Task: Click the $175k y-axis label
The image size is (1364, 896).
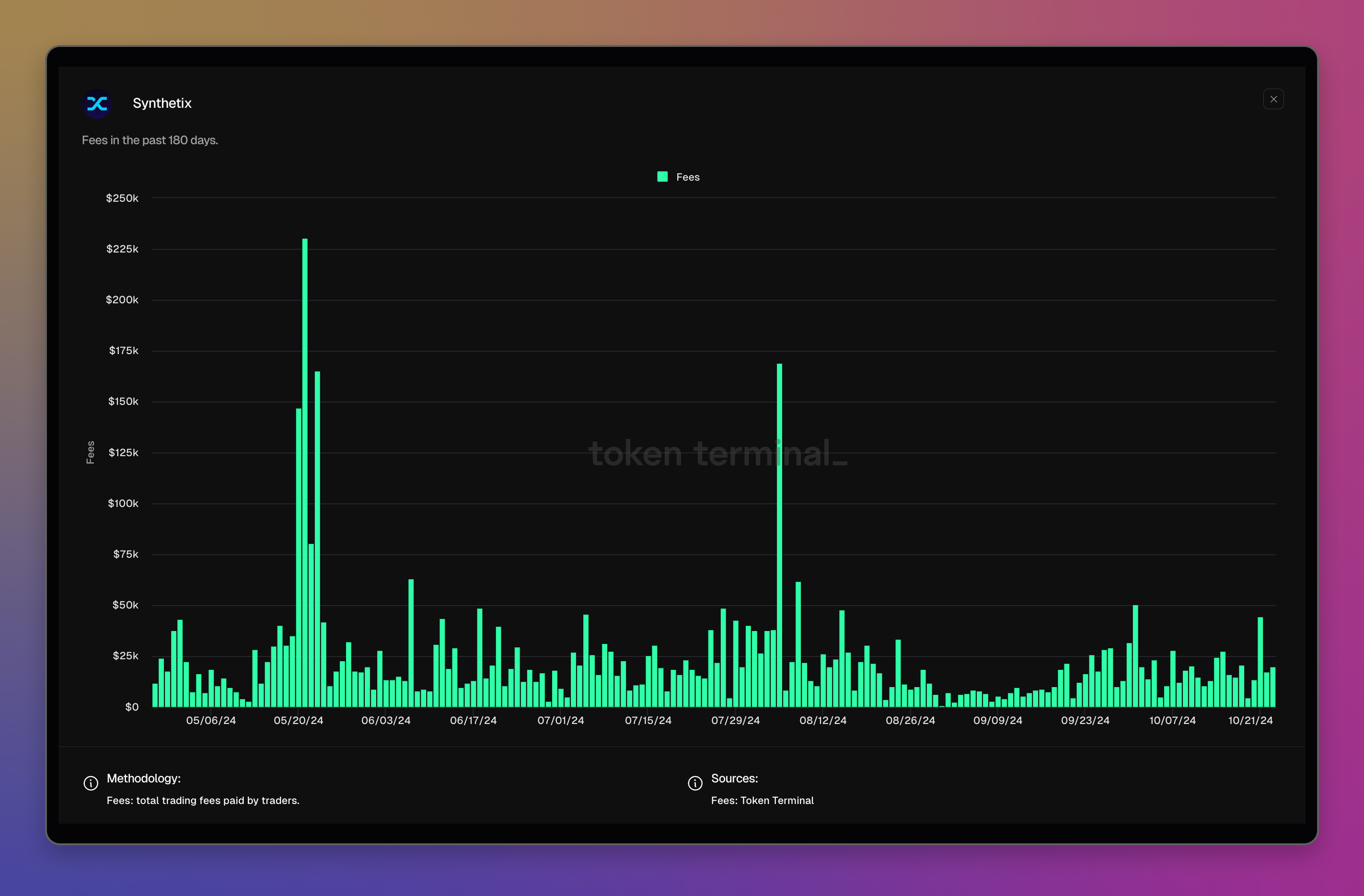Action: [x=124, y=350]
